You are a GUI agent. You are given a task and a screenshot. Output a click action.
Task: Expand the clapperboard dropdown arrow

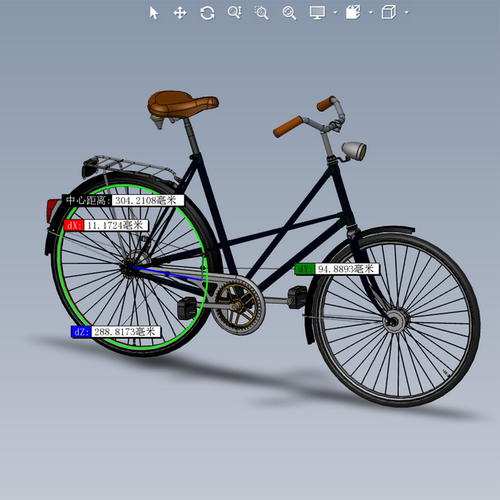click(x=371, y=13)
